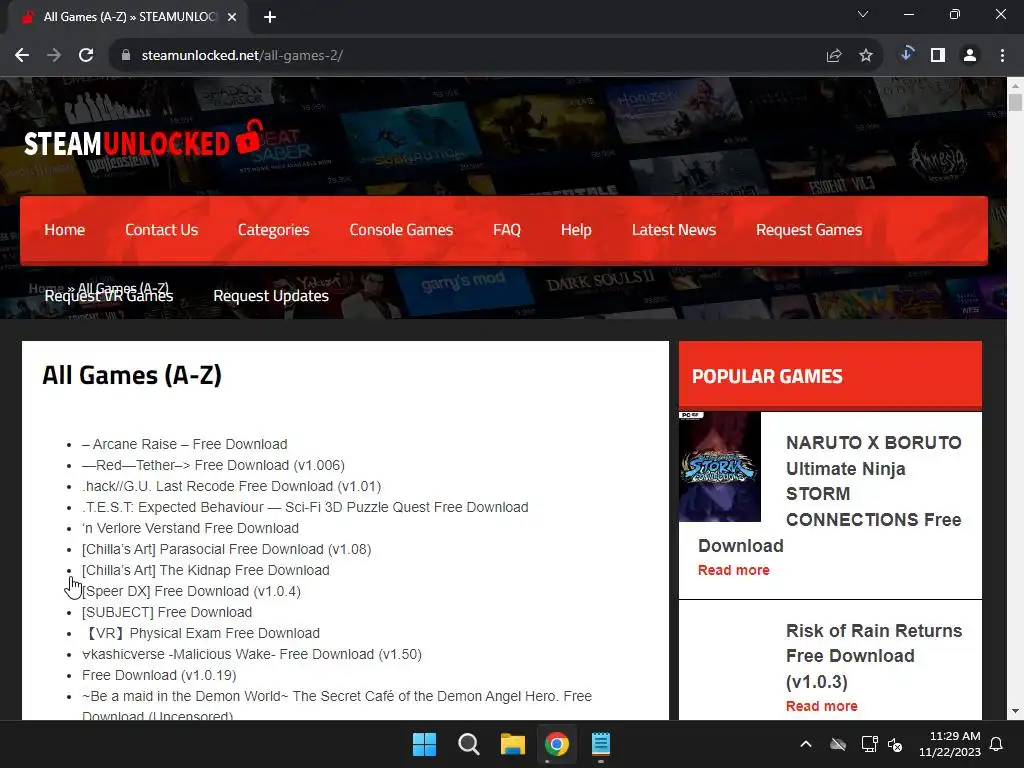Open .T.E.S.T: Expected Behaviour link
Viewport: 1024px width, 768px height.
click(x=305, y=507)
